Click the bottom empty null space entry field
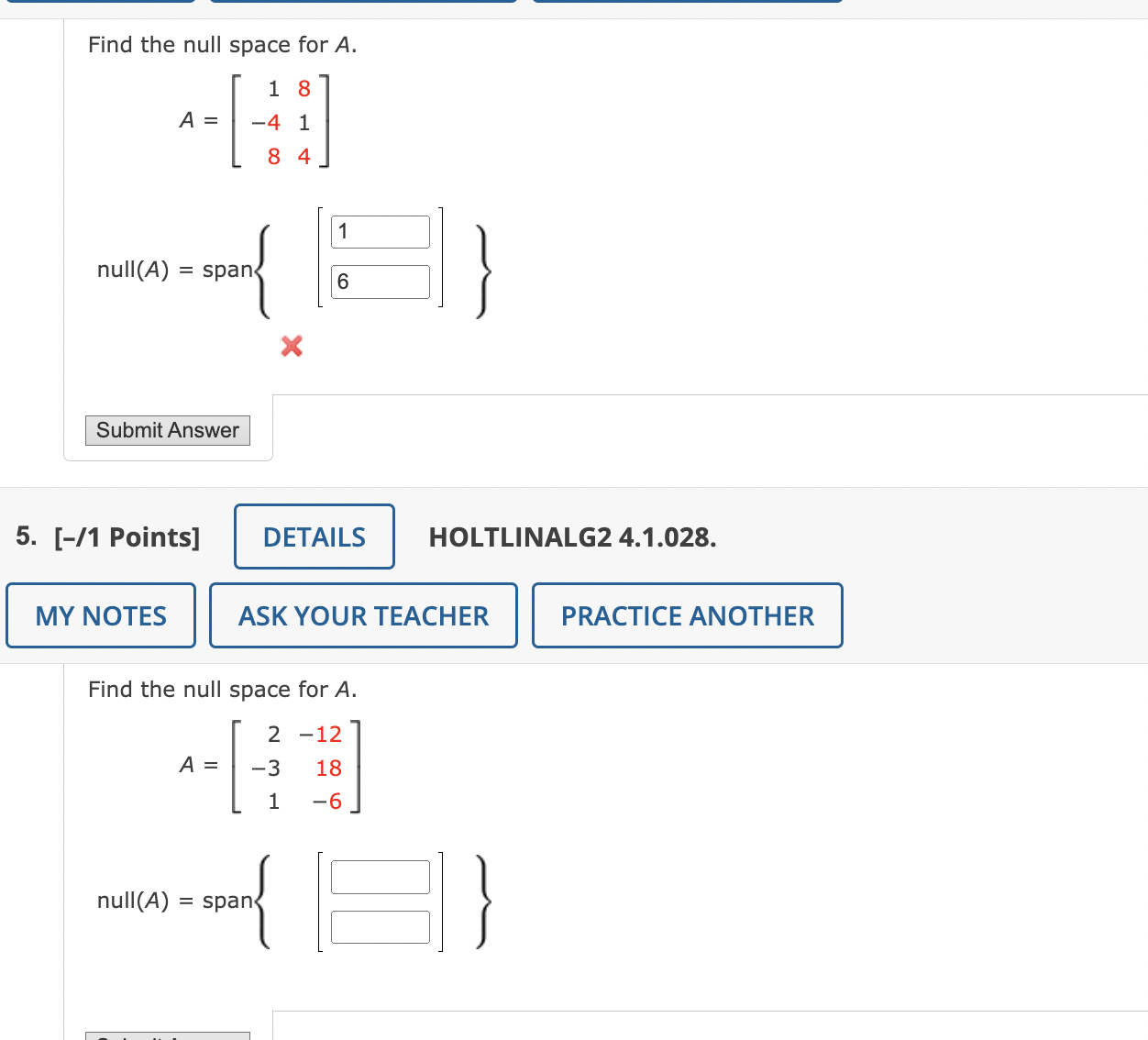Image resolution: width=1148 pixels, height=1040 pixels. point(381,926)
